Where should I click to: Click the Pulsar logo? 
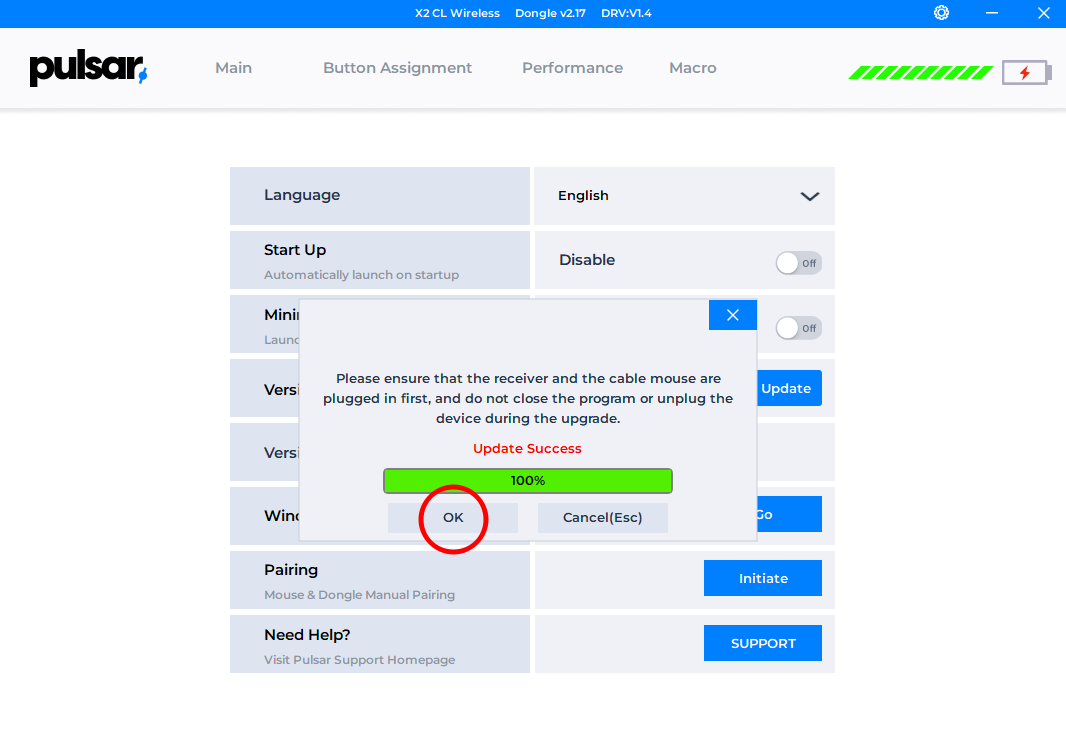pyautogui.click(x=88, y=67)
